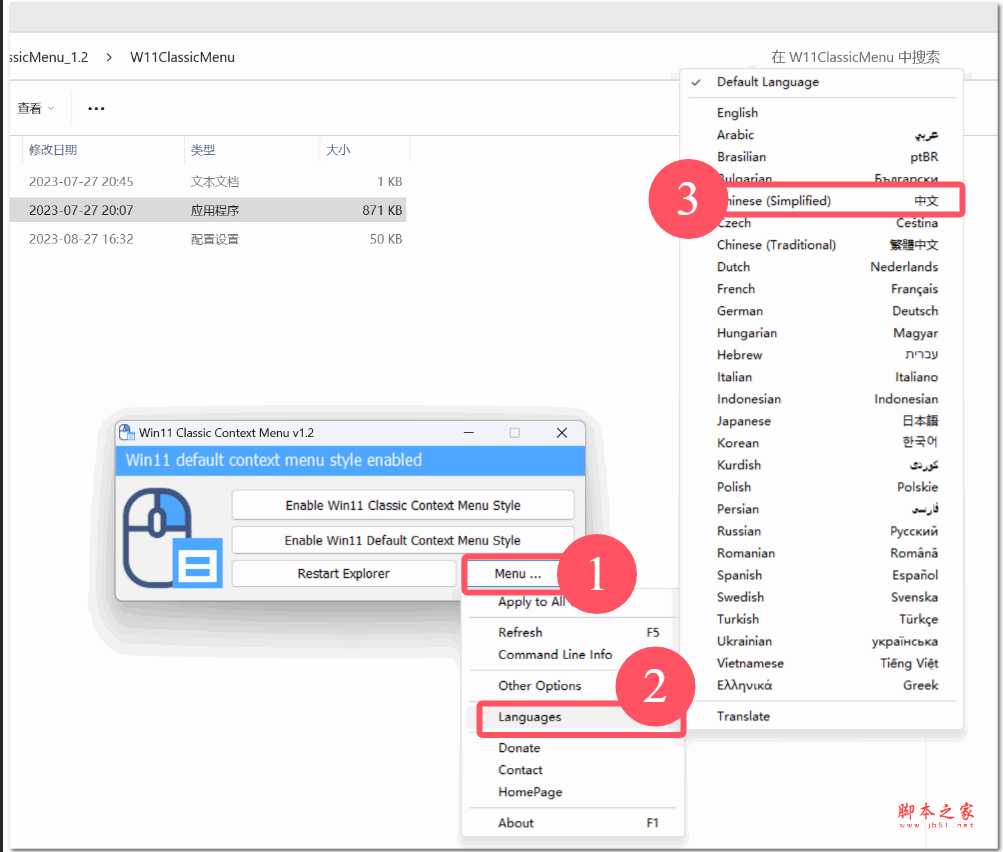Image resolution: width=1003 pixels, height=852 pixels.
Task: Select Chinese (Traditional) 繁體中文 language
Action: (x=821, y=245)
